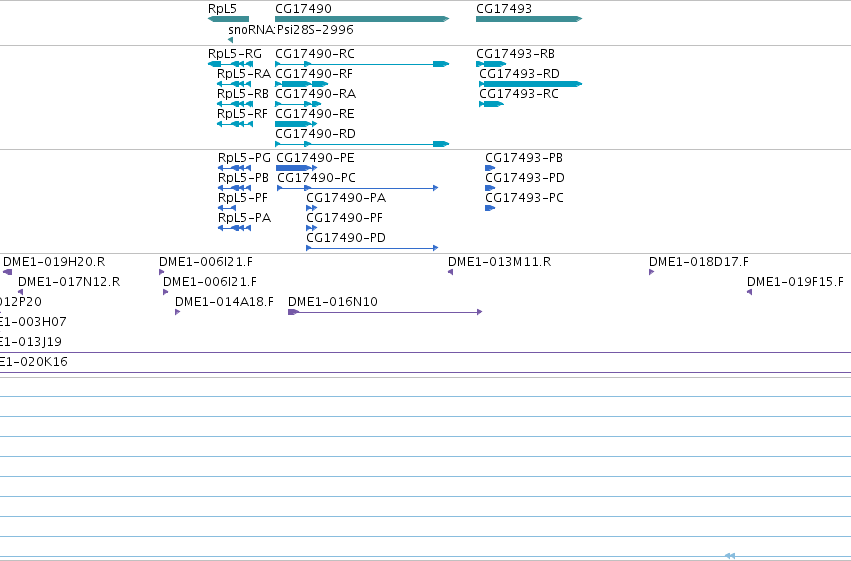This screenshot has width=851, height=561.
Task: Click the DME1-018D17.F arrow marker
Action: pyautogui.click(x=651, y=272)
